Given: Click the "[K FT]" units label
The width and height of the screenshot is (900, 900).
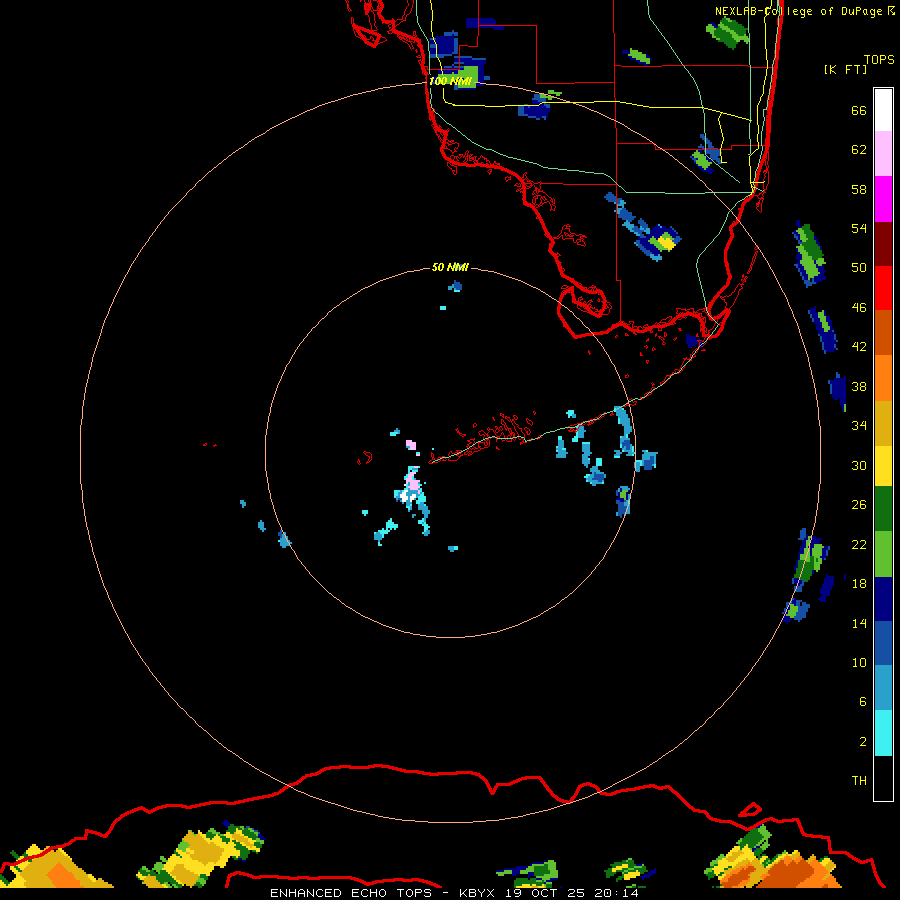Looking at the screenshot, I should click(x=845, y=69).
